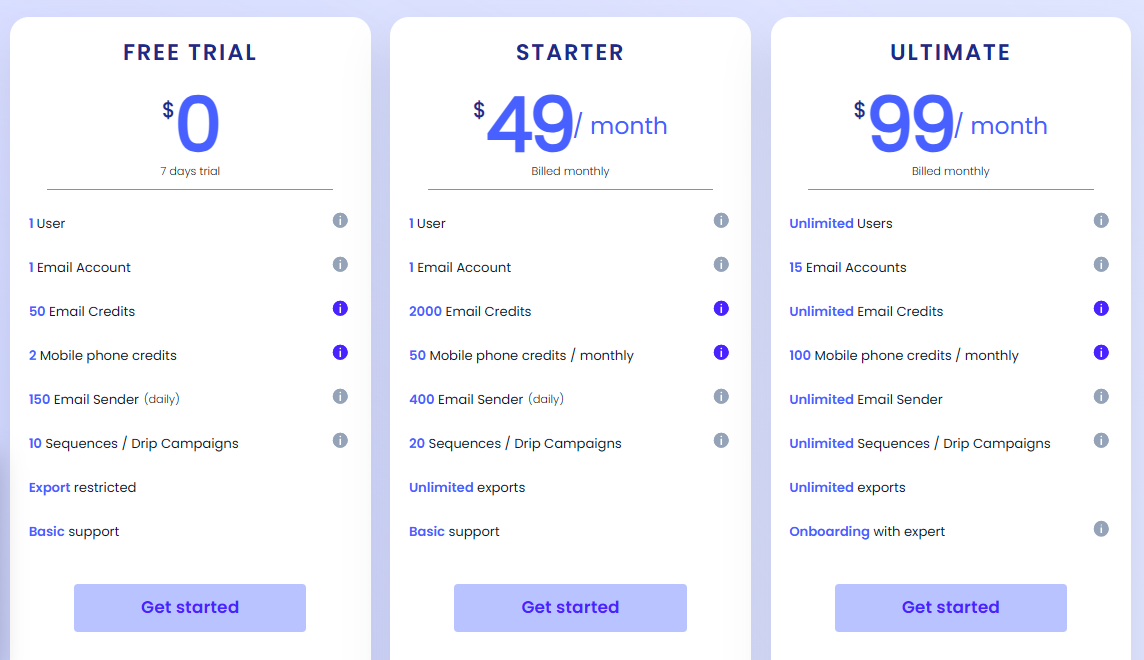Click Get started under Starter plan
Image resolution: width=1144 pixels, height=660 pixels.
pyautogui.click(x=570, y=607)
